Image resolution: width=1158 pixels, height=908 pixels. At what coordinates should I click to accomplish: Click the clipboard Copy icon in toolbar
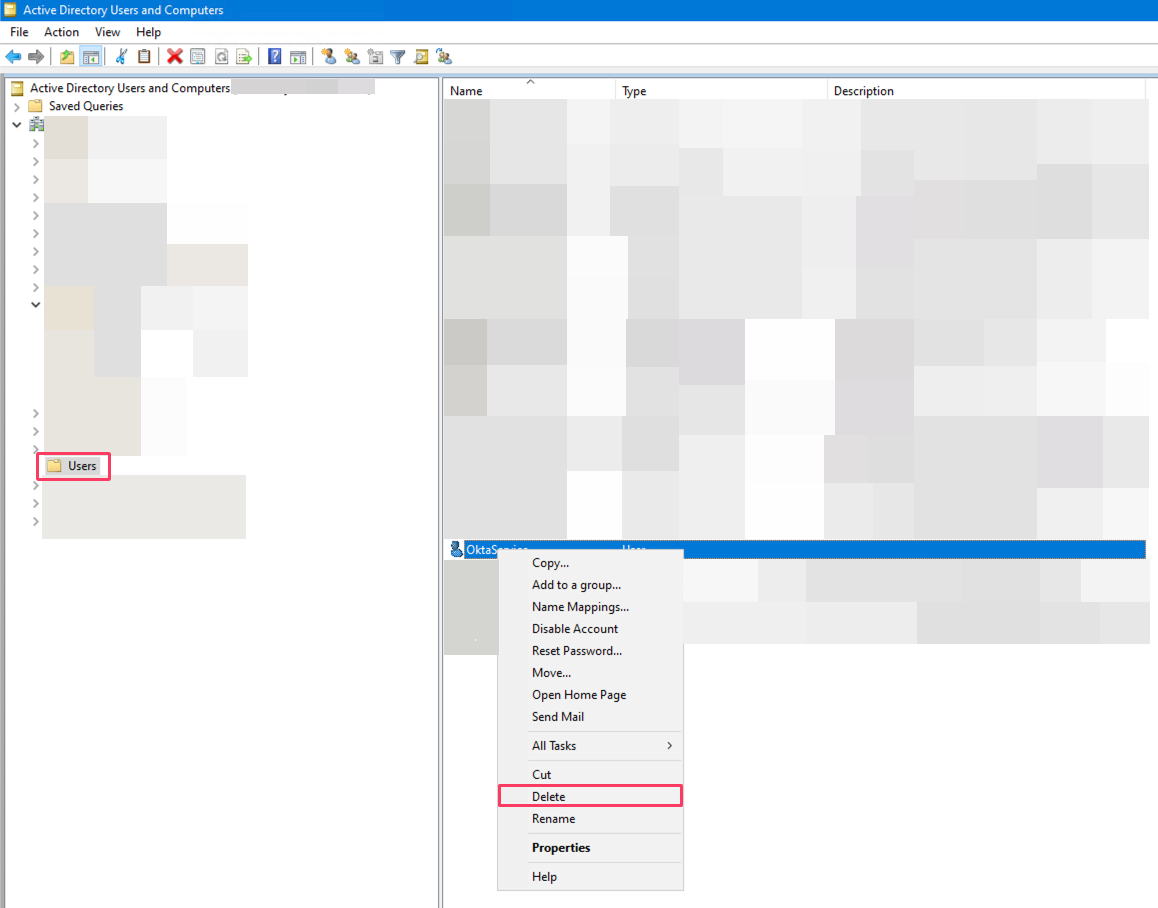pos(145,57)
